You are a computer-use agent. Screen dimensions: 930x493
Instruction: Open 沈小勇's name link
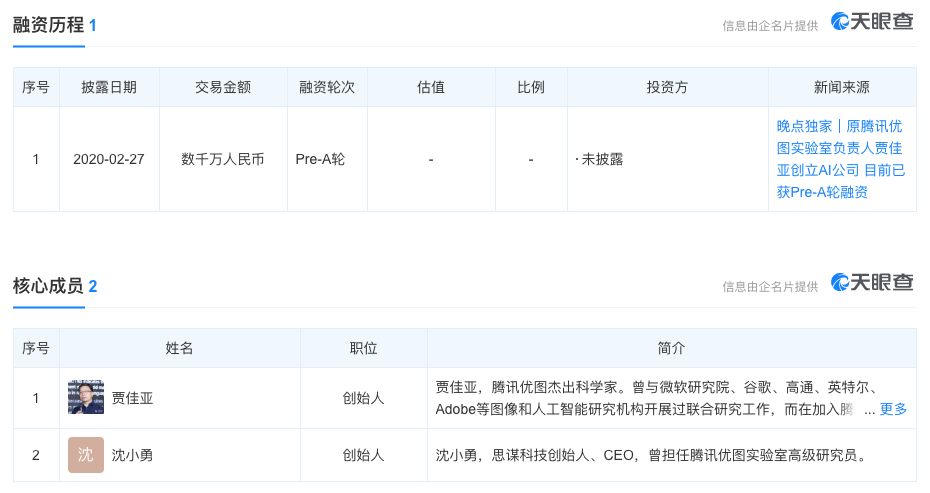[133, 455]
